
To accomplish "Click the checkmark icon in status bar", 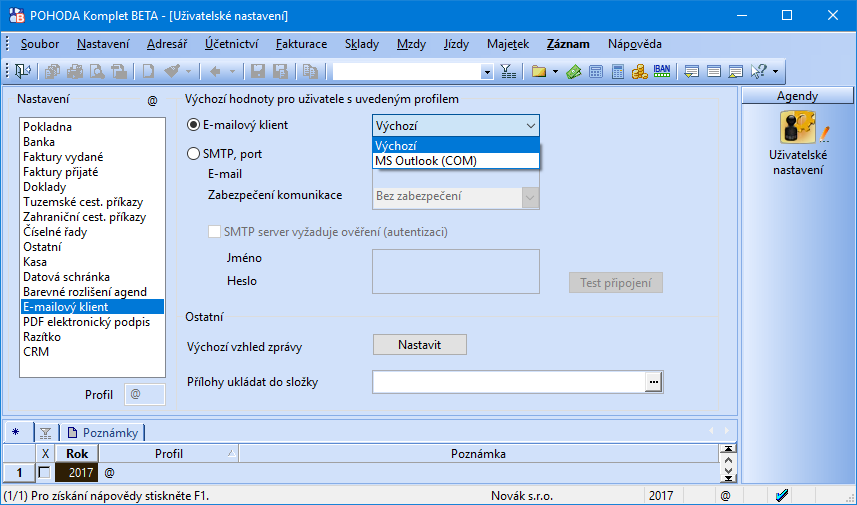I will pos(782,495).
